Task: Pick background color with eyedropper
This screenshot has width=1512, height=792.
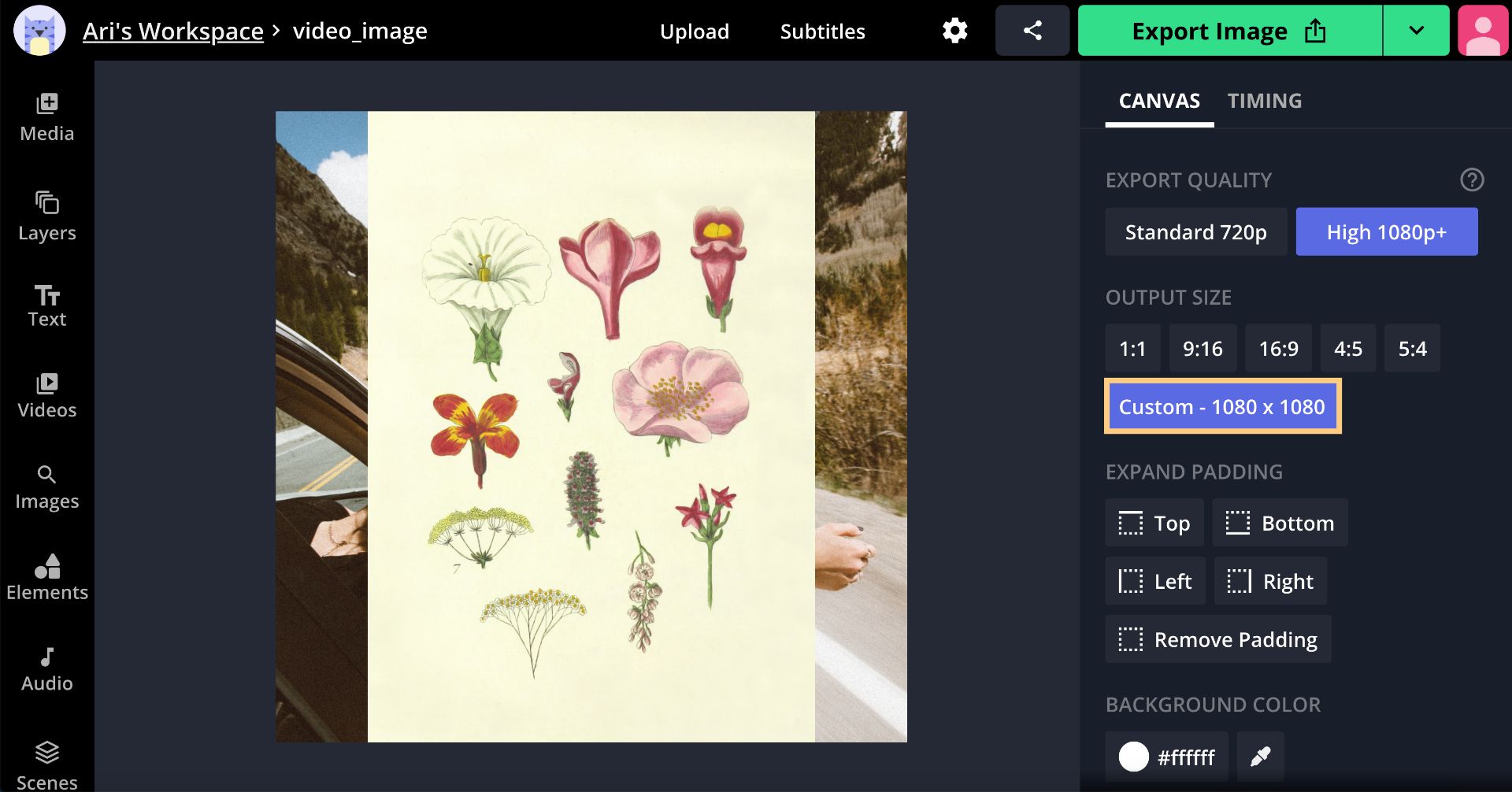Action: pyautogui.click(x=1260, y=757)
